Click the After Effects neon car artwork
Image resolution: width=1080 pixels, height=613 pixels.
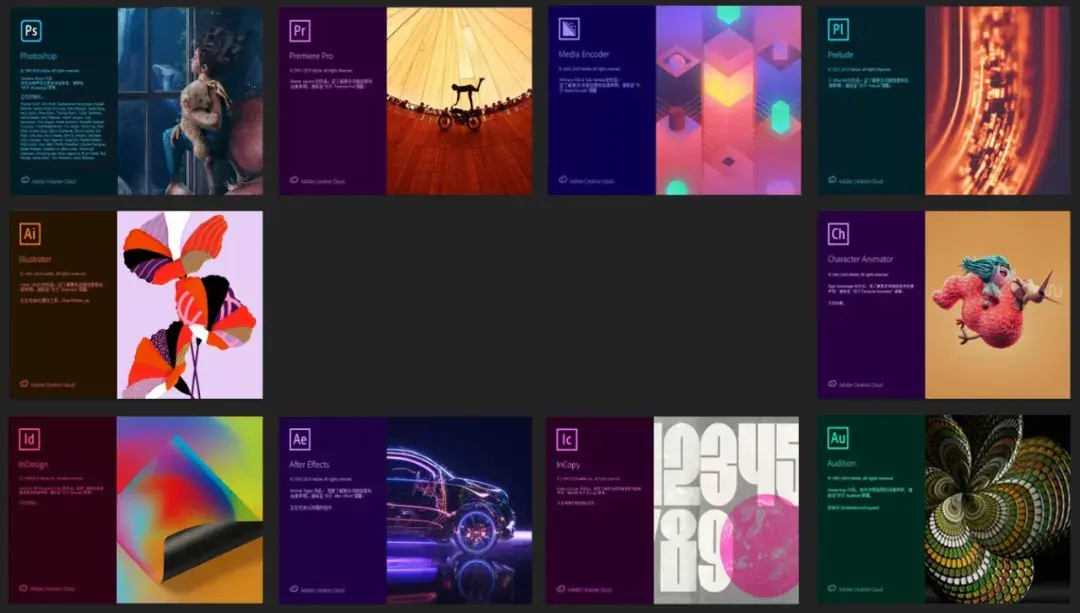tap(460, 510)
